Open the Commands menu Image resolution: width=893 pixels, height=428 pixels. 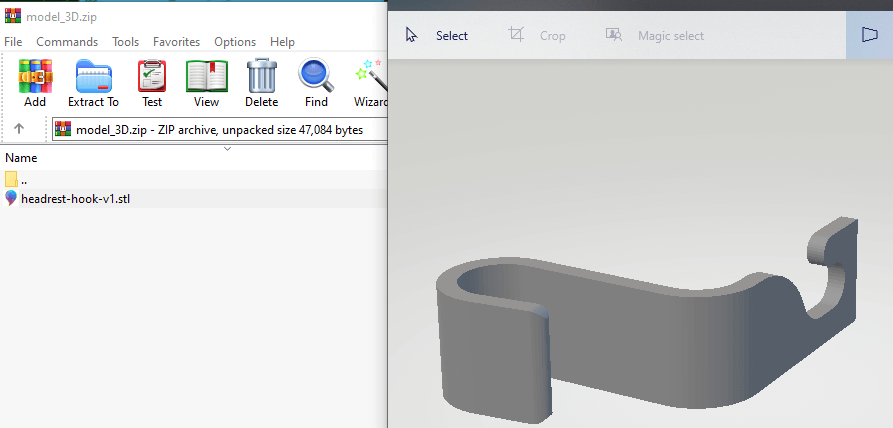point(67,42)
